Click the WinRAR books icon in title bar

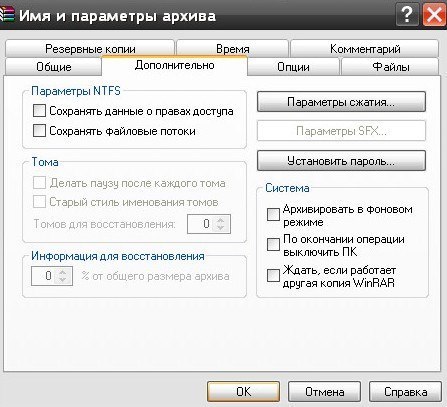coord(7,15)
